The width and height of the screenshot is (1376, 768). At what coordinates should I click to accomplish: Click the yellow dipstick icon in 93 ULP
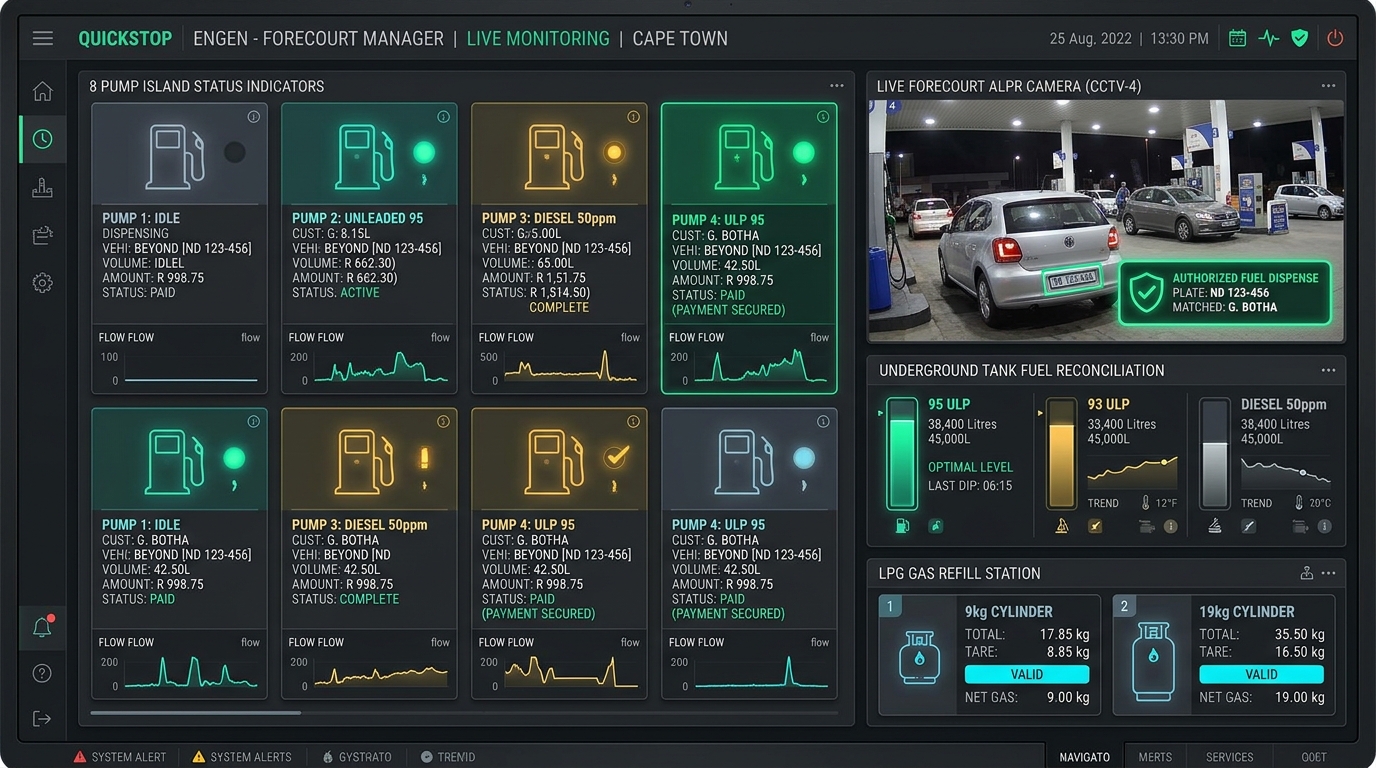coord(1095,526)
